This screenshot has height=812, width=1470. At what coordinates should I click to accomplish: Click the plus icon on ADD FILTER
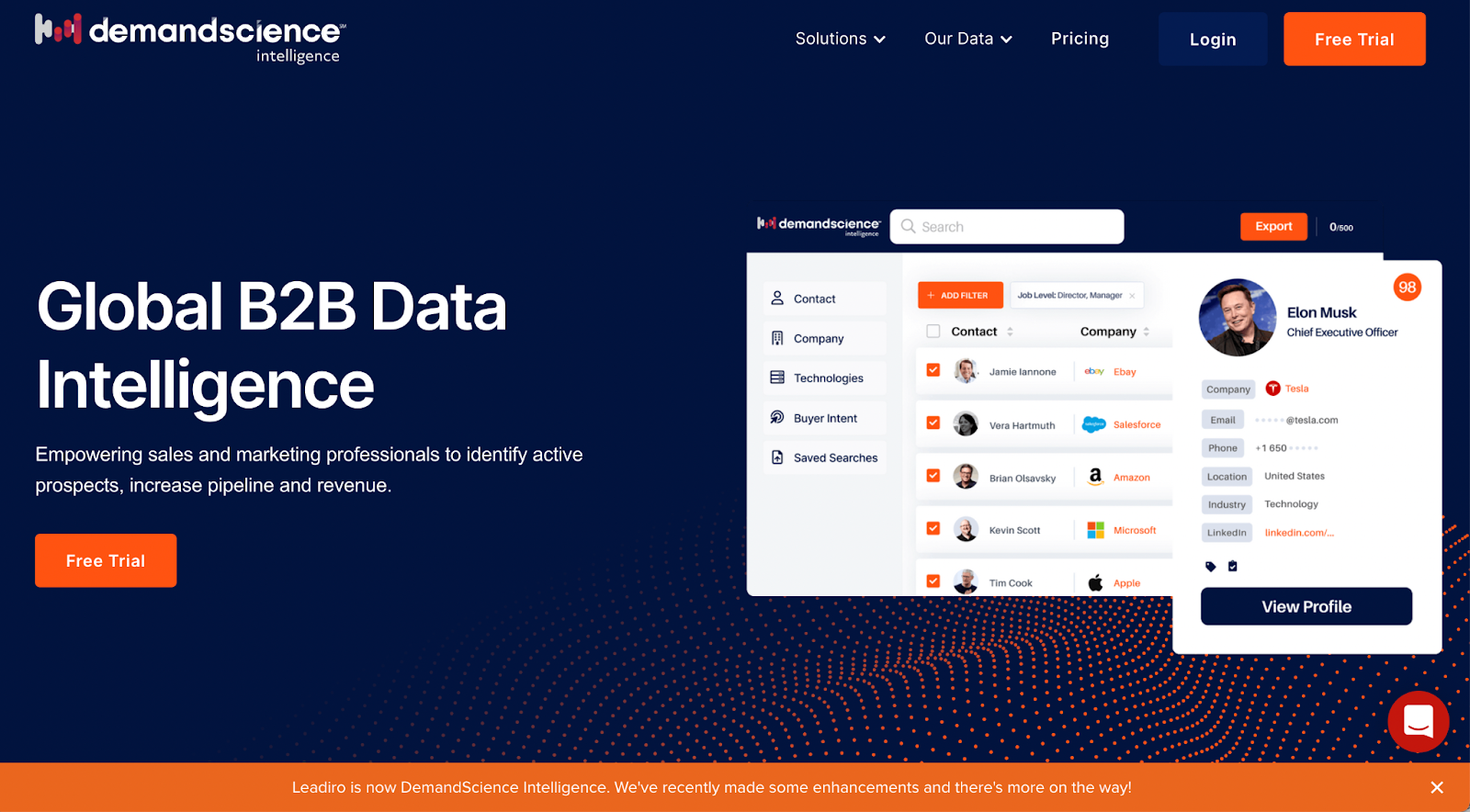(x=931, y=295)
